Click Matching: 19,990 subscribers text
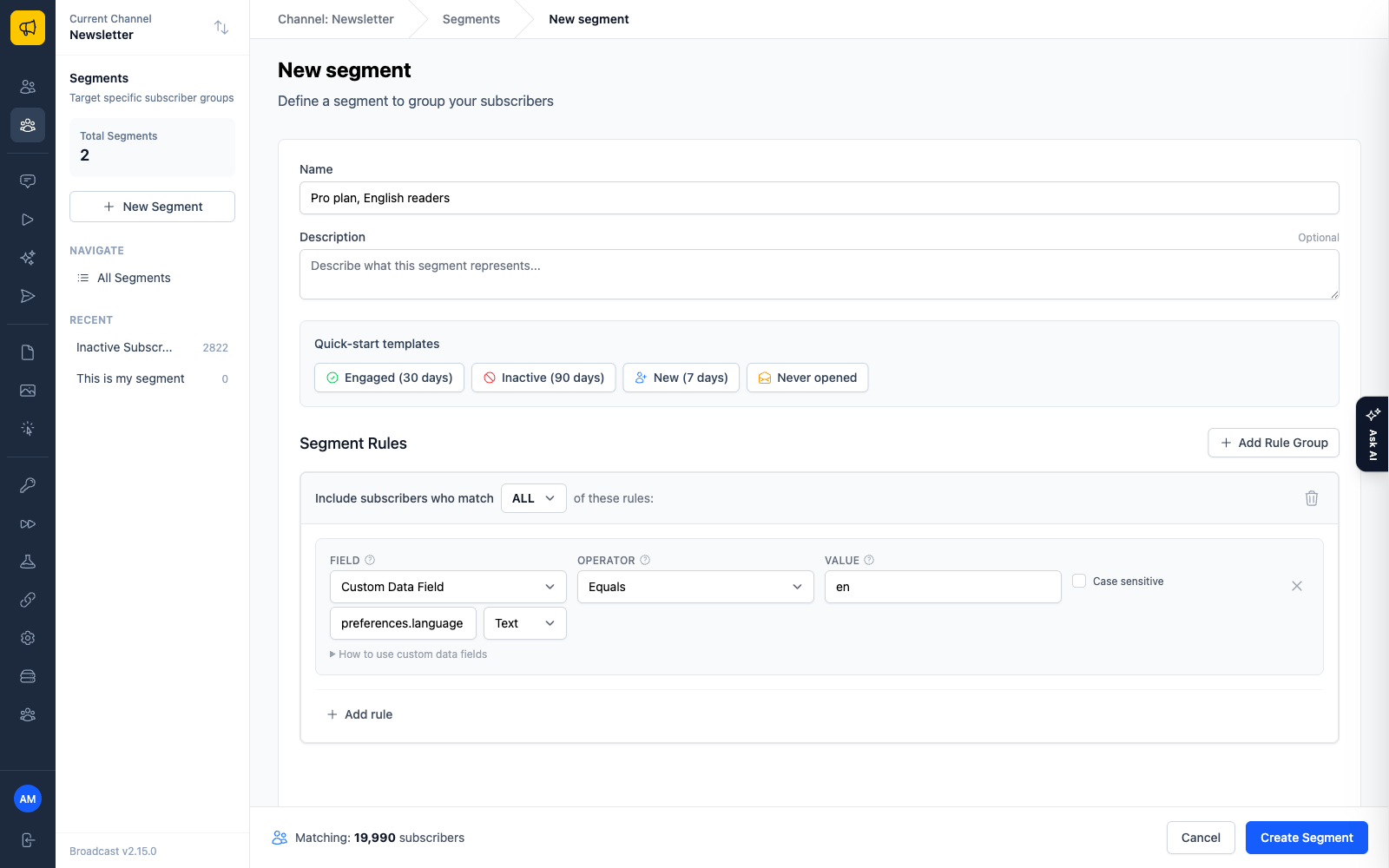The width and height of the screenshot is (1389, 868). [379, 838]
